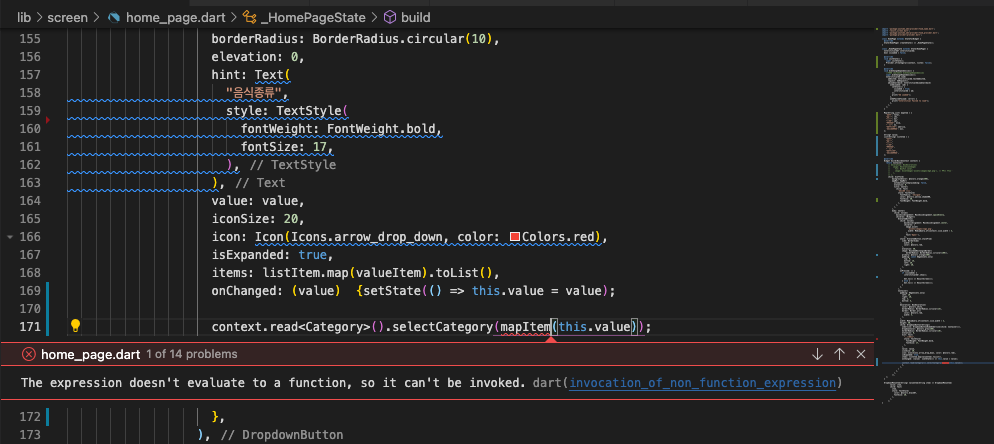Click line number 171
The width and height of the screenshot is (994, 444).
(x=30, y=327)
